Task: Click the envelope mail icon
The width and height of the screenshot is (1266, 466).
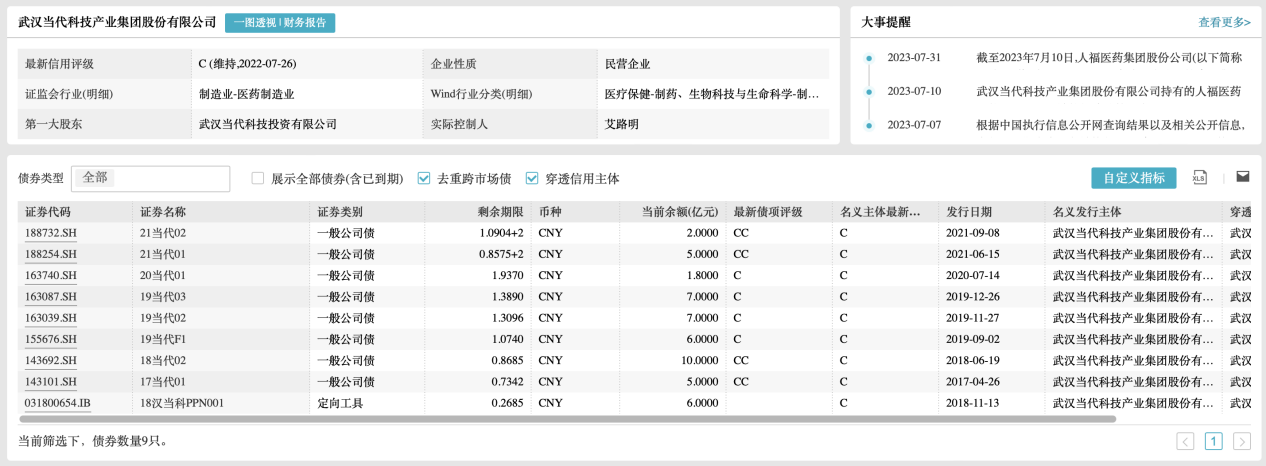Action: tap(1243, 177)
